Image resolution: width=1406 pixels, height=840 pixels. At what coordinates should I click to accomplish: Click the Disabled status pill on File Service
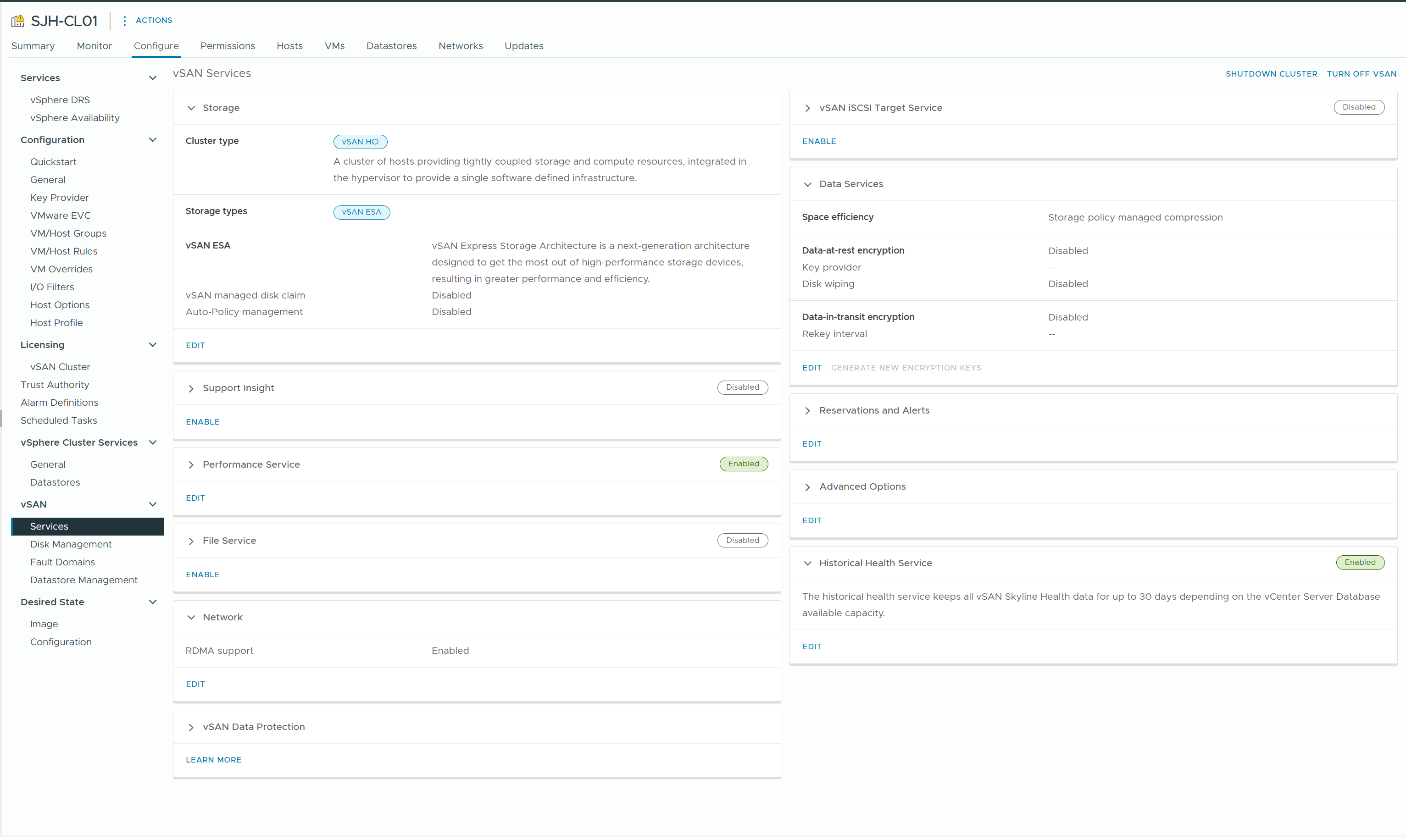pos(742,540)
